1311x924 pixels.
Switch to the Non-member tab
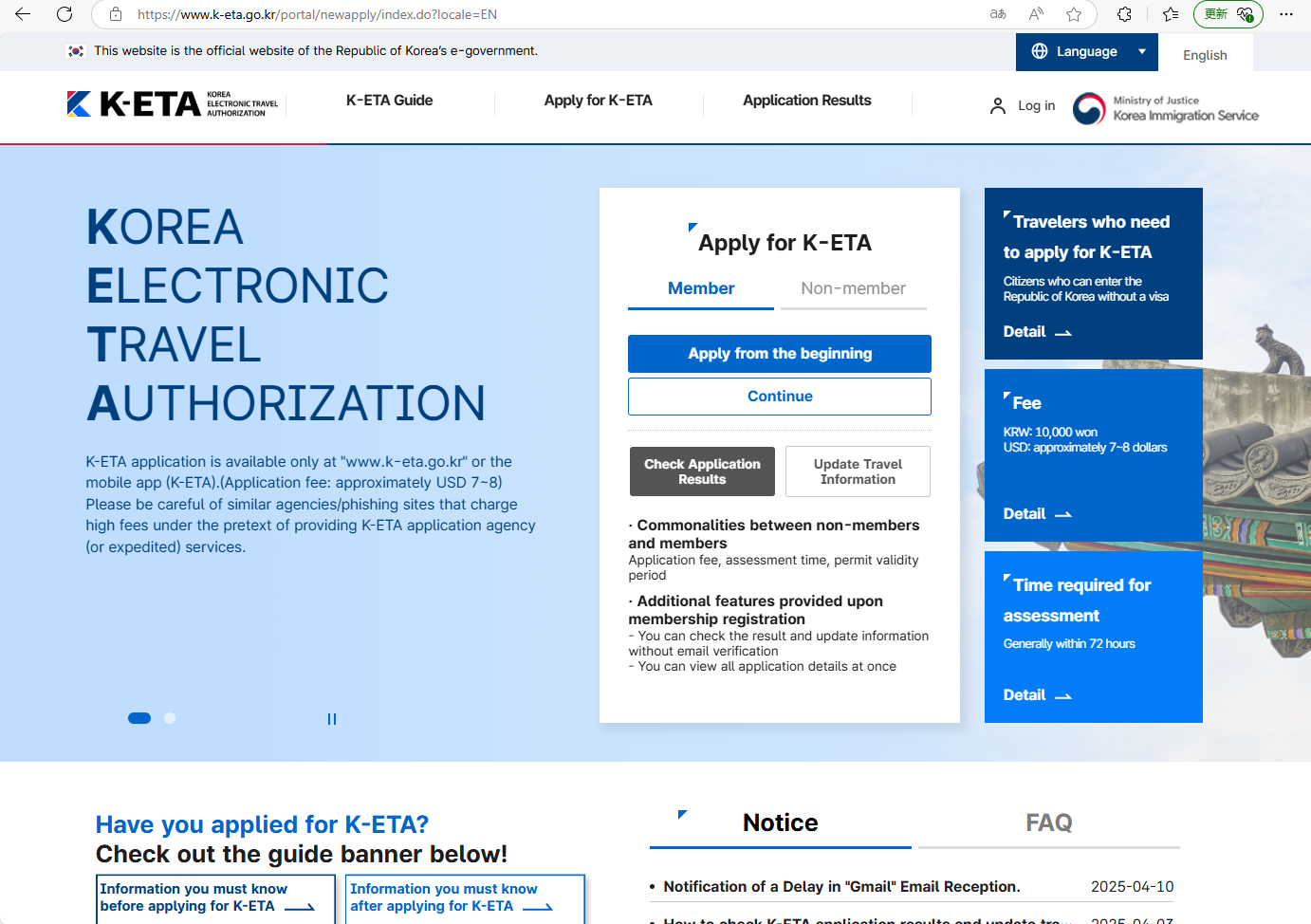tap(853, 288)
